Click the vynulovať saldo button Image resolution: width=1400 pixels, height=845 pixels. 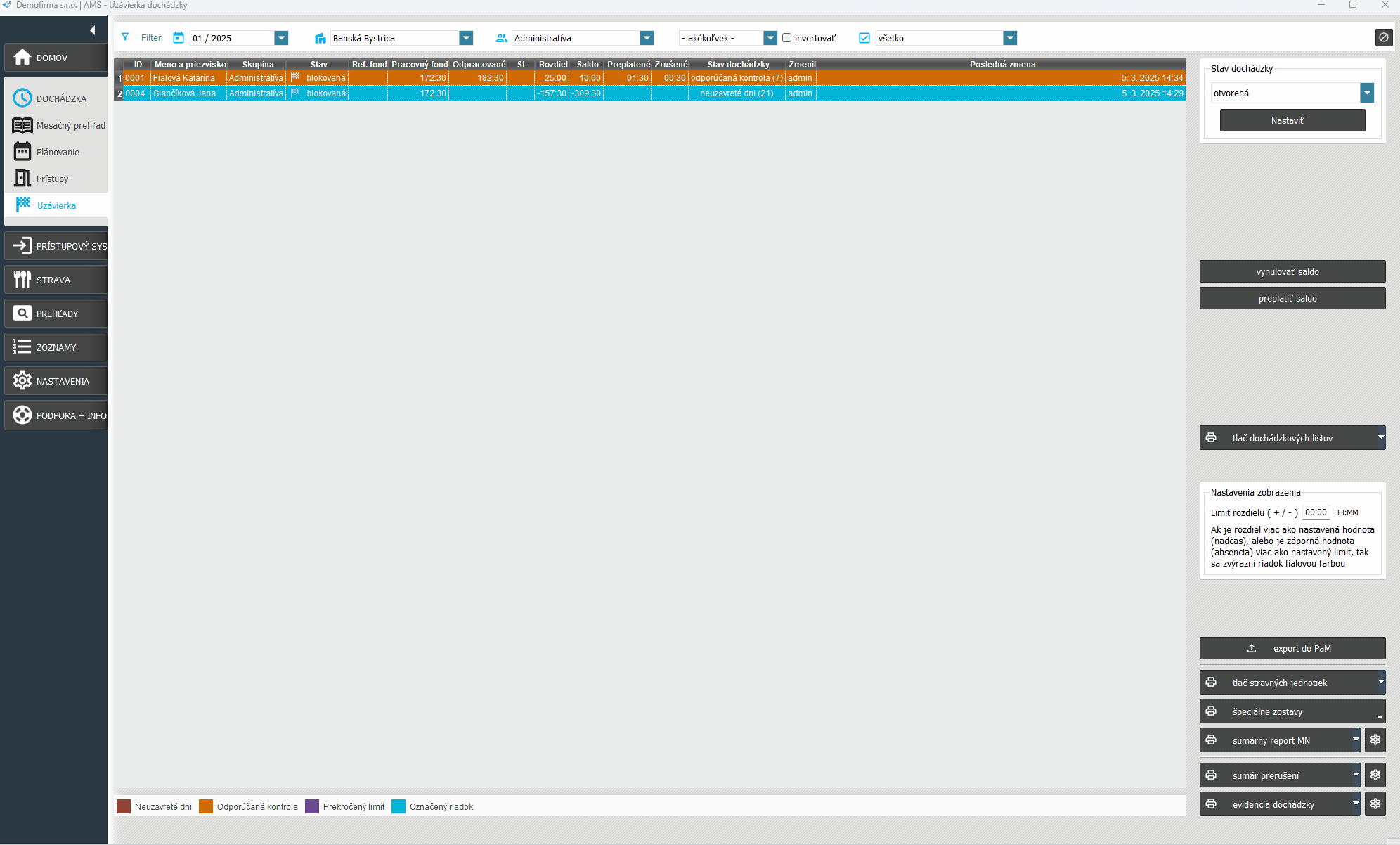(1292, 271)
